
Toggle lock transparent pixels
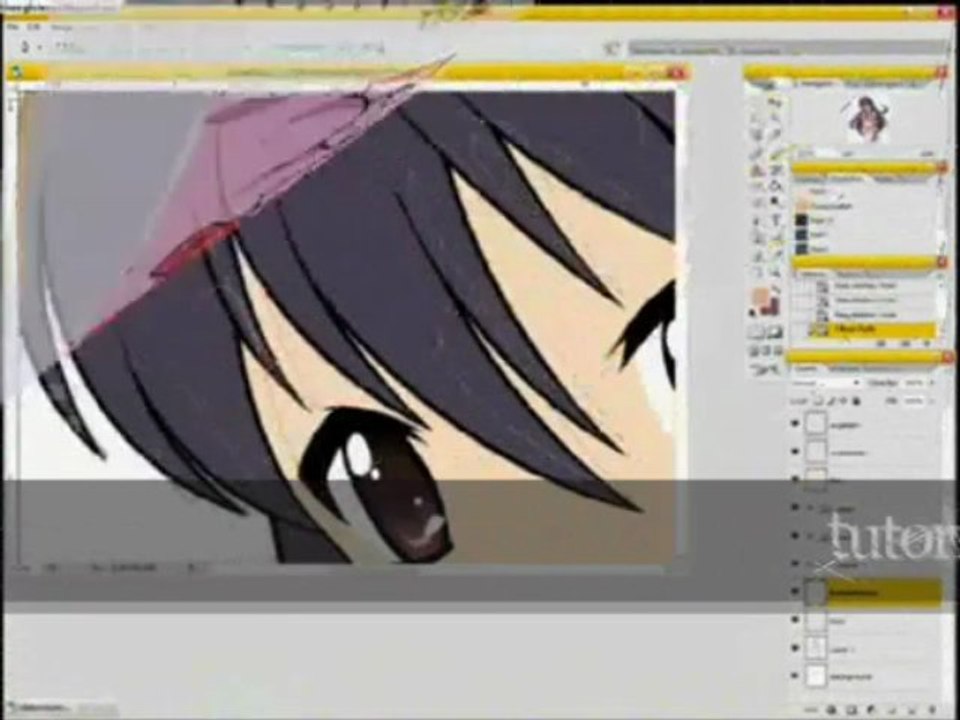(819, 401)
